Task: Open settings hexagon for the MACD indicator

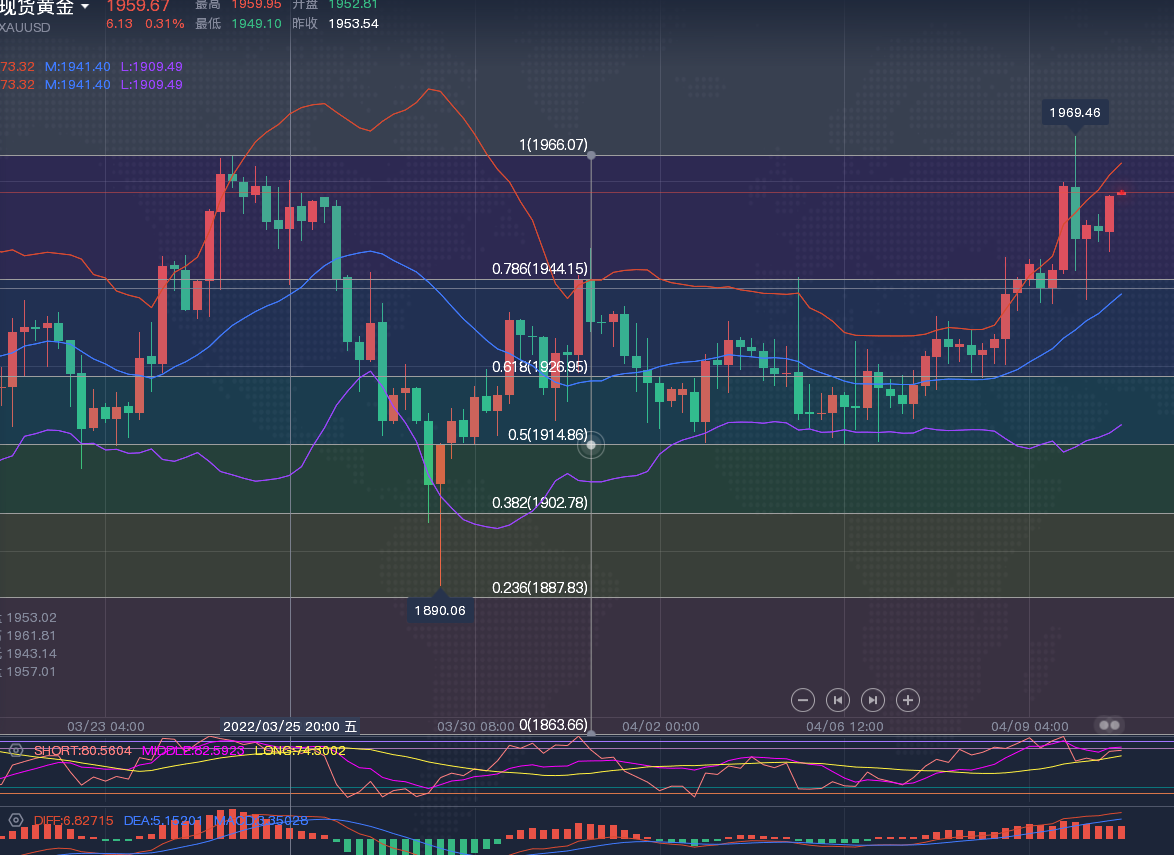Action: (16, 820)
